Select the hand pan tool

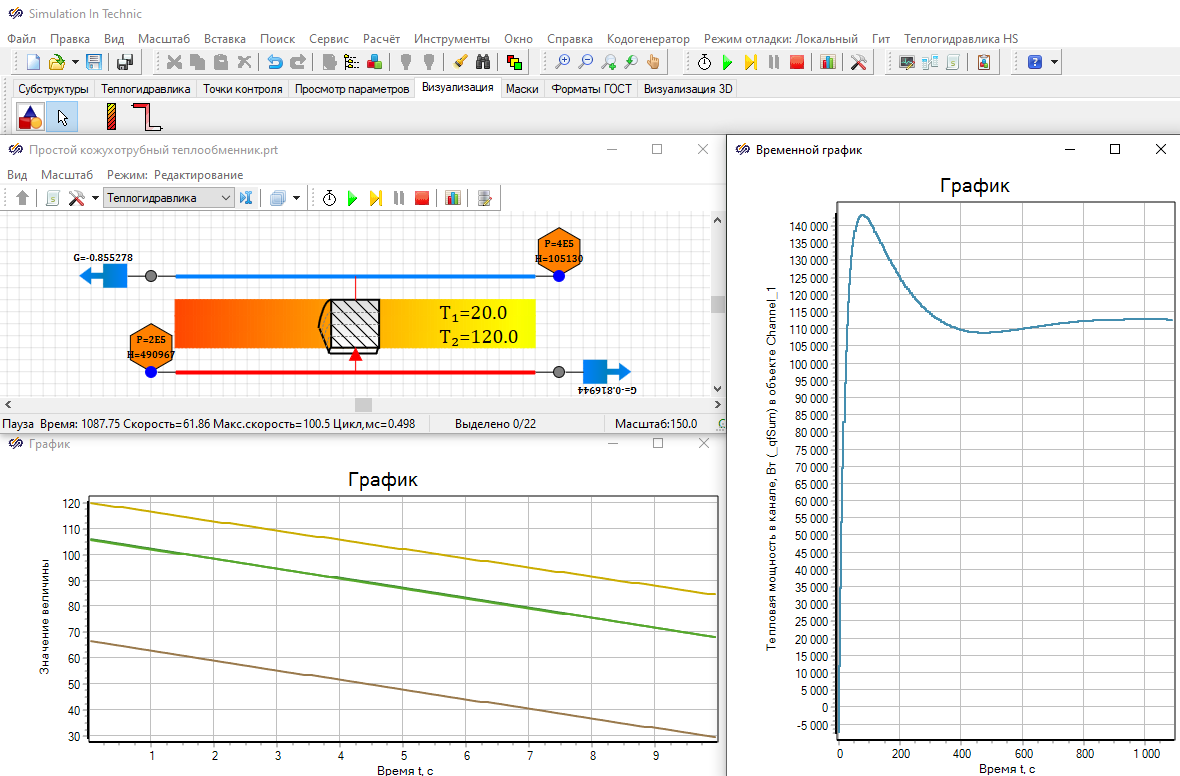point(653,62)
